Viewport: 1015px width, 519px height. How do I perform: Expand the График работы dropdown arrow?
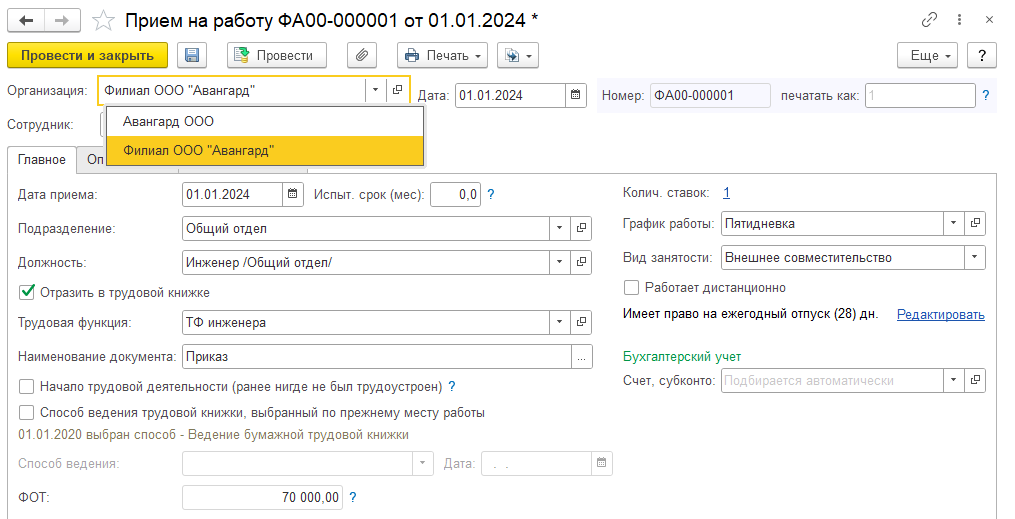[x=953, y=223]
